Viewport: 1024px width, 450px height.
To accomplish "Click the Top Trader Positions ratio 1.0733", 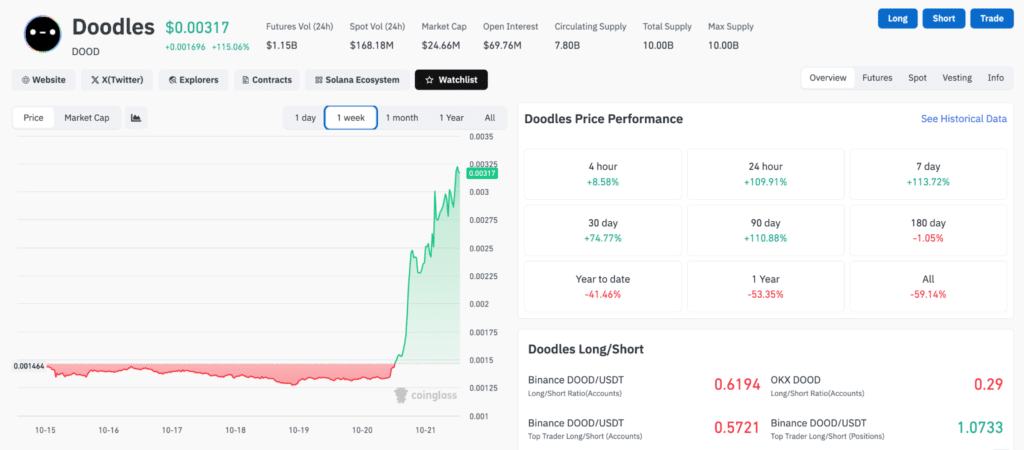I will [980, 428].
